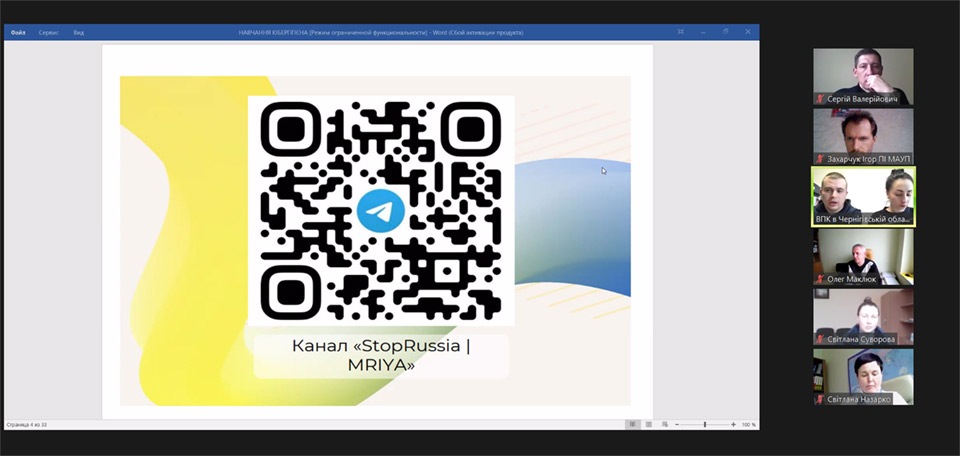Open the Вид menu
Viewport: 960px width, 456px height.
pyautogui.click(x=78, y=32)
